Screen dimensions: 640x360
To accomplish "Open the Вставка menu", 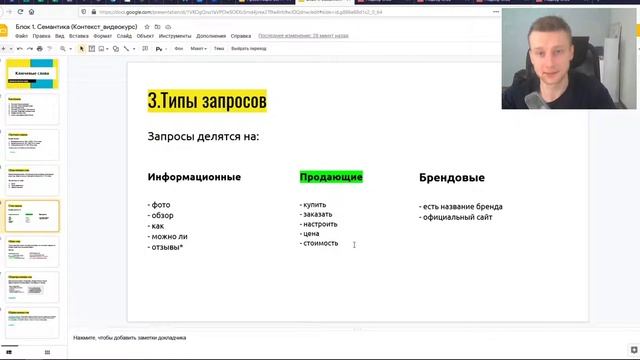I will [x=79, y=36].
